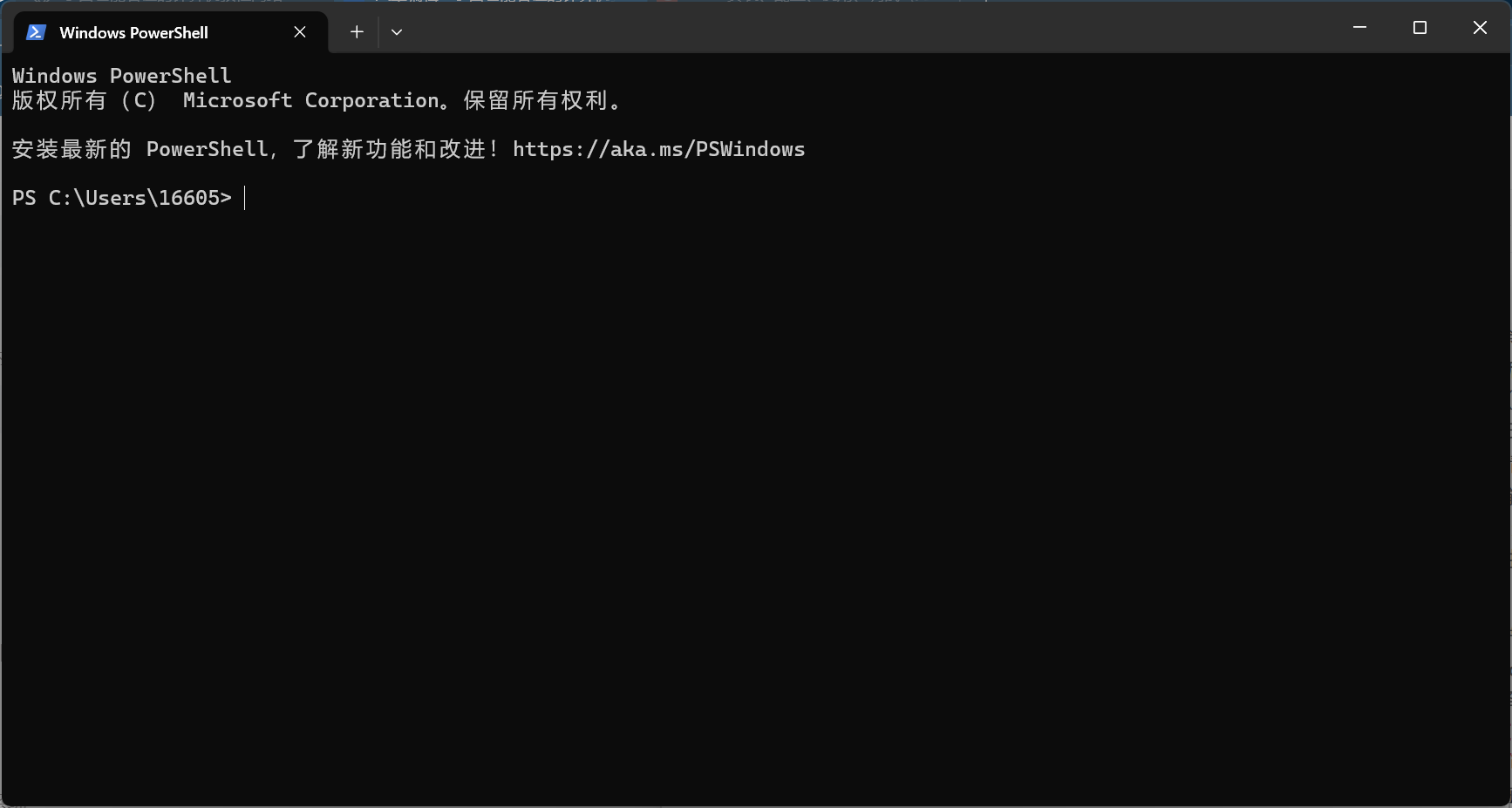Click the "安装最新的 PowerShell" text
The width and height of the screenshot is (1512, 808).
click(140, 149)
